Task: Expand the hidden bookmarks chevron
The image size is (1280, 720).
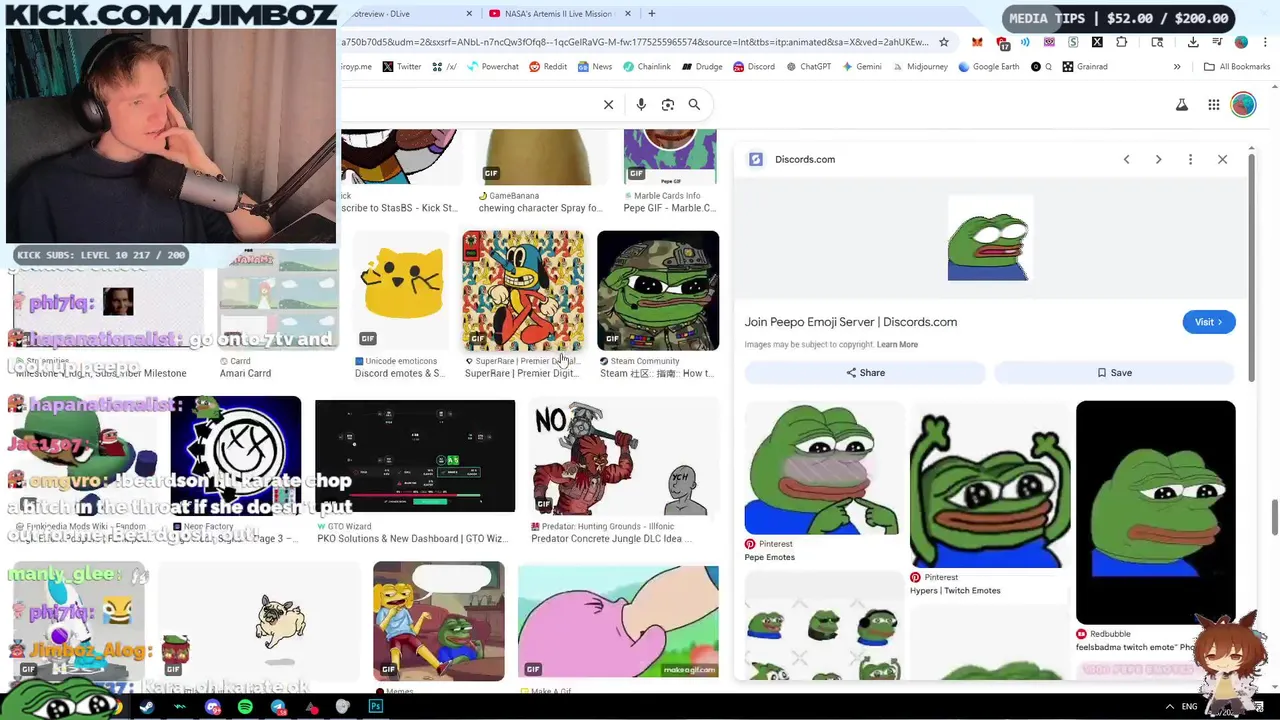Action: 1177,67
